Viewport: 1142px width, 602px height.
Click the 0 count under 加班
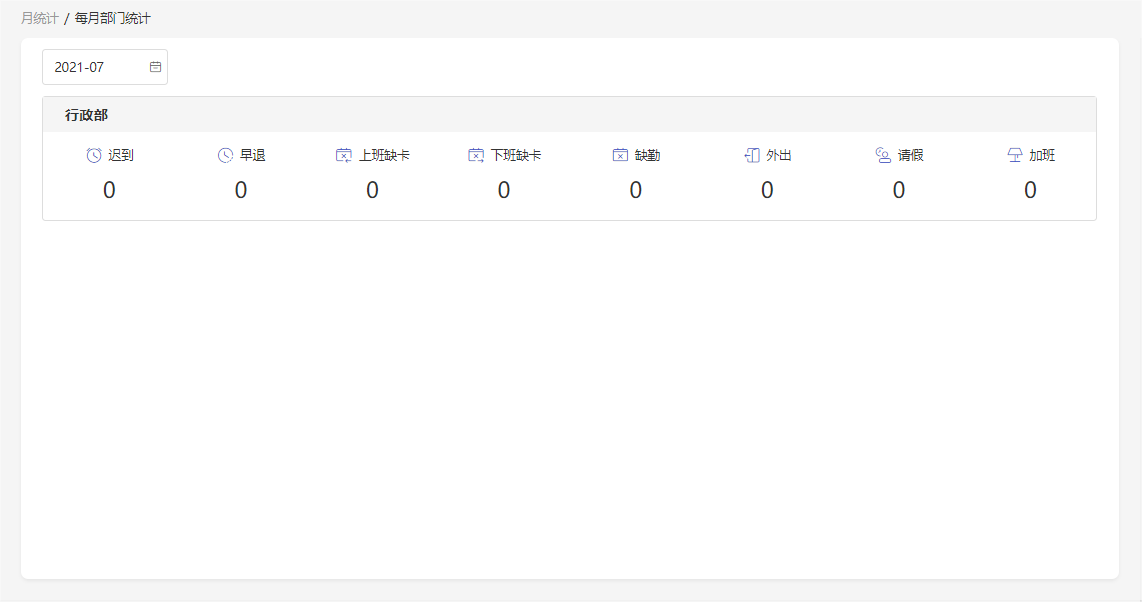point(1031,190)
